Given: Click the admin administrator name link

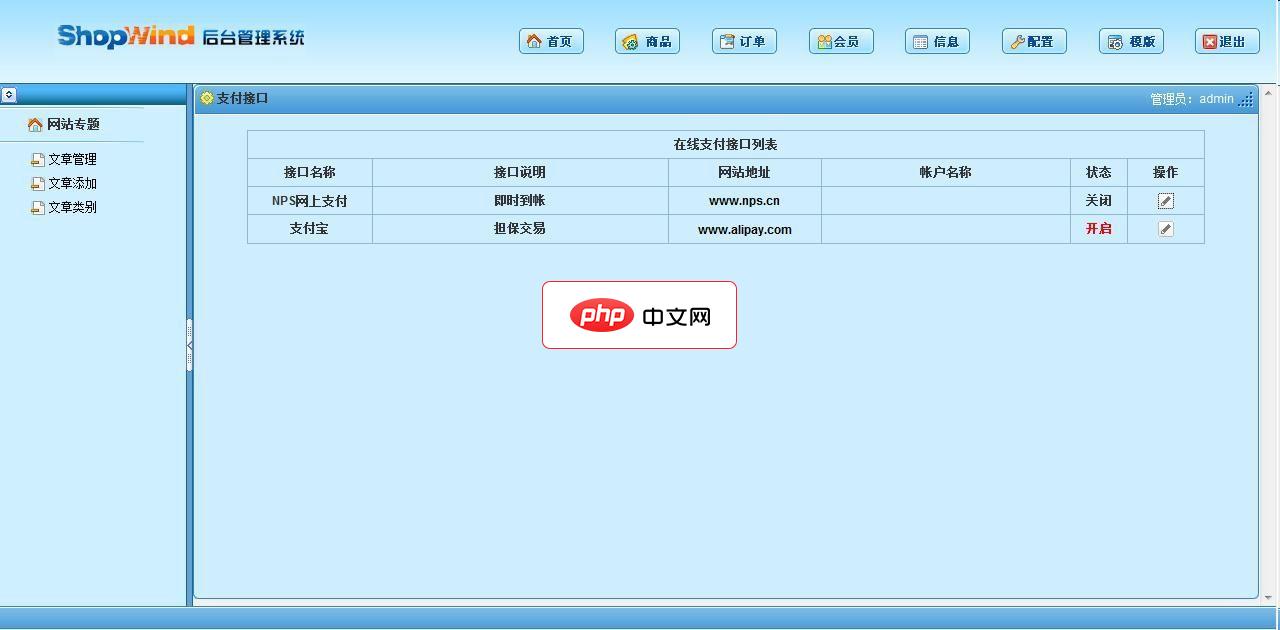Looking at the screenshot, I should 1216,98.
